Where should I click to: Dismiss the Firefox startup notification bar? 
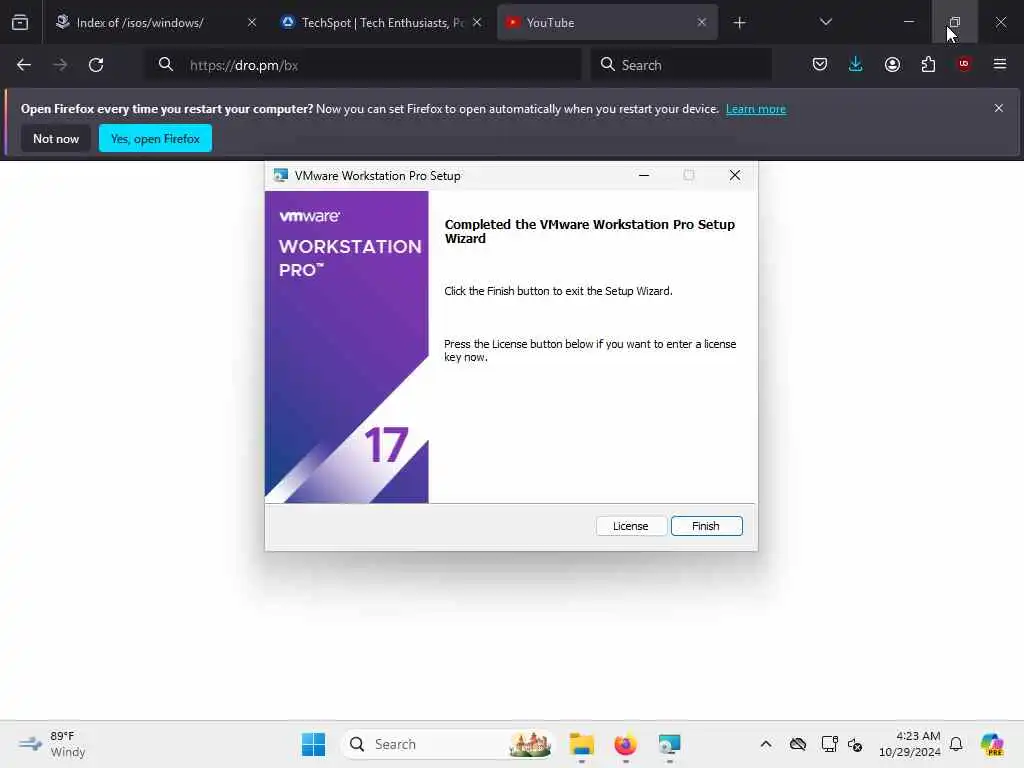999,108
